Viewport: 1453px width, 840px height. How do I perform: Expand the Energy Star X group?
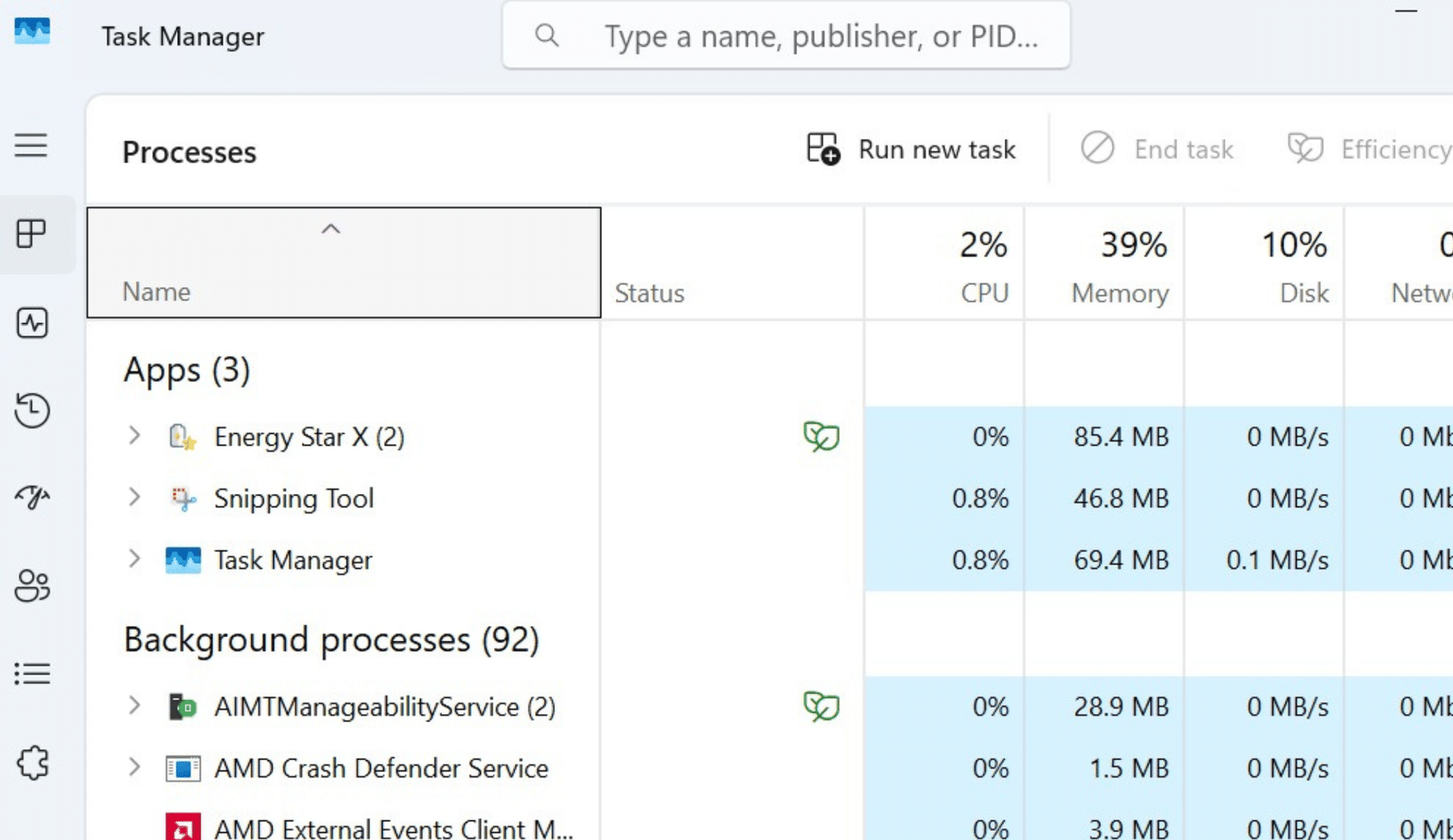pos(134,436)
